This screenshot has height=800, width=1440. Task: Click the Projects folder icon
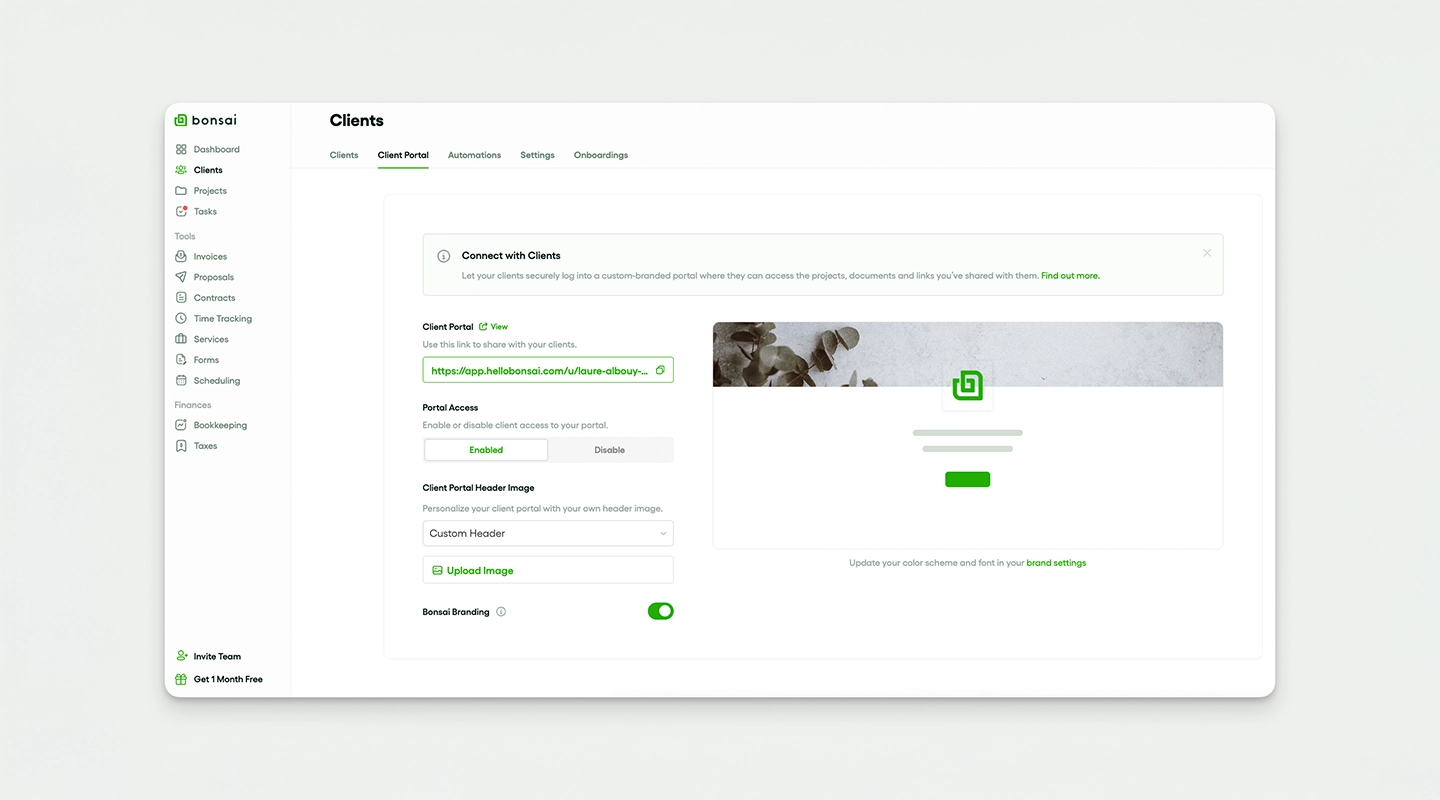(181, 191)
